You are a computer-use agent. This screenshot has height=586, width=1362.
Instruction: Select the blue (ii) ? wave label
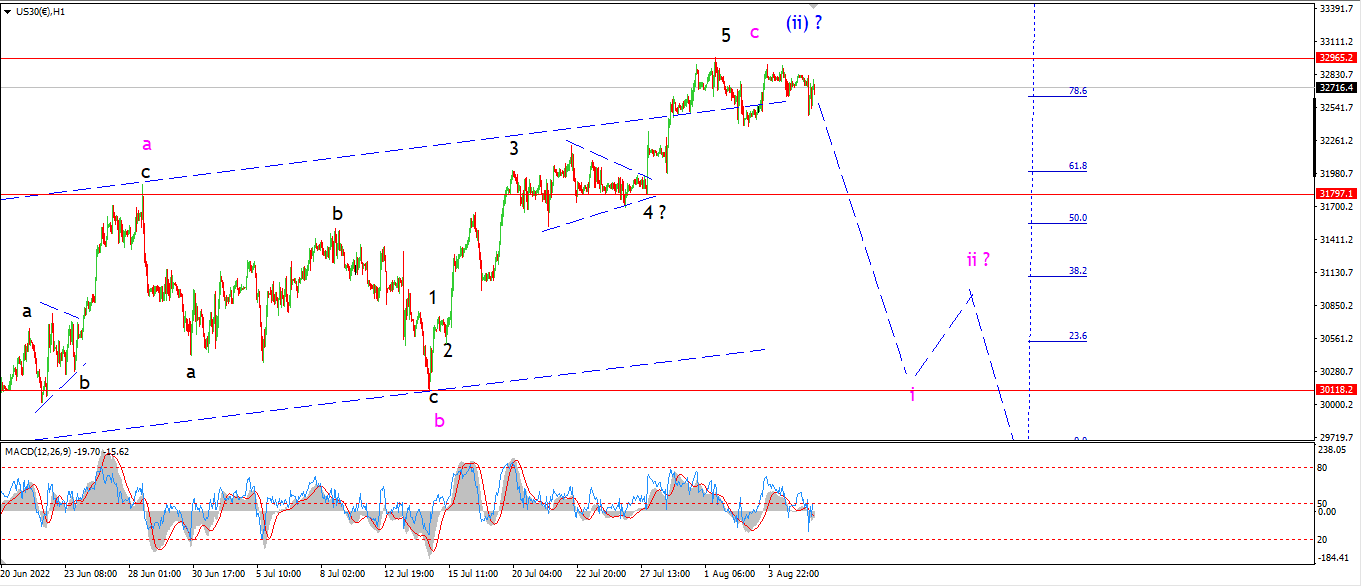tap(804, 22)
